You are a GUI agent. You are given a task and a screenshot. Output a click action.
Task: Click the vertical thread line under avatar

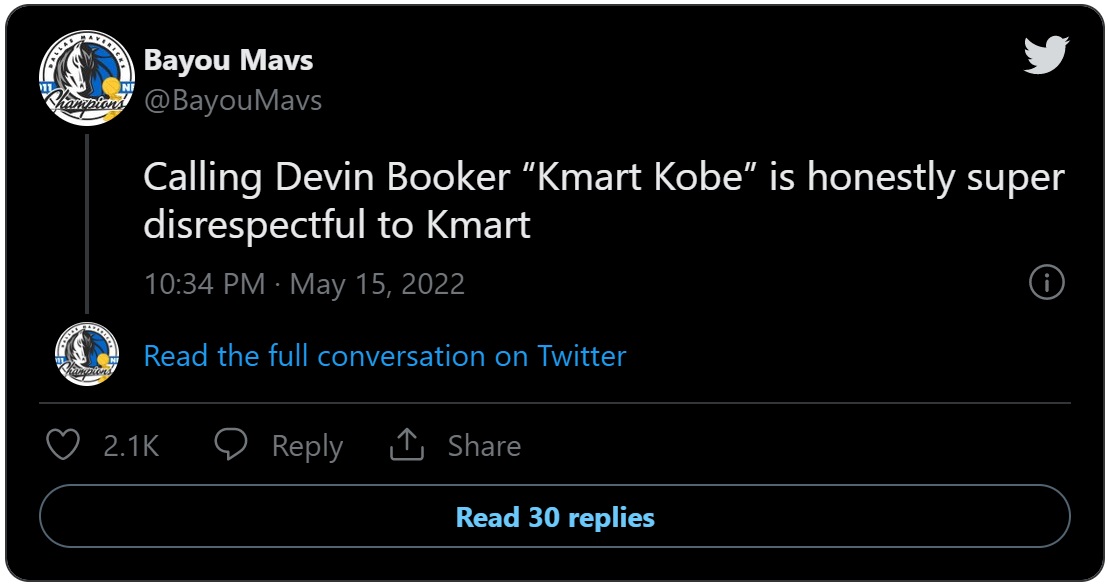pos(87,223)
